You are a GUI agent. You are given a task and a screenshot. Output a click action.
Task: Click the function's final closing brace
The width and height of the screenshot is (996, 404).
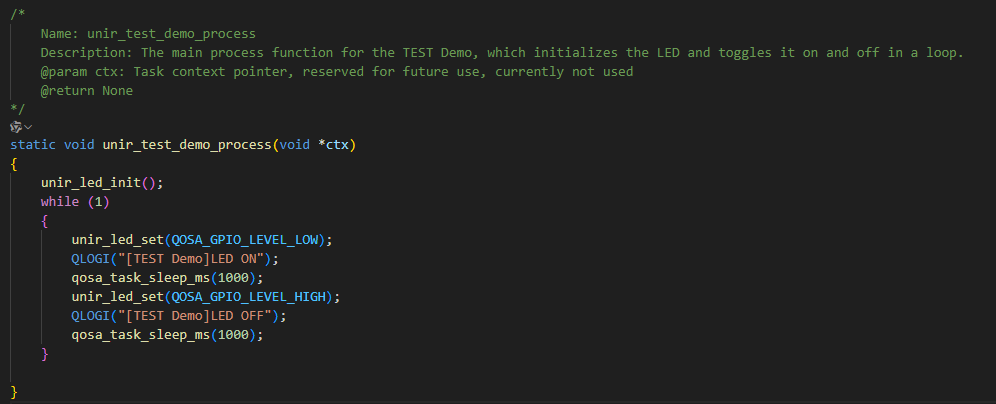(x=14, y=391)
